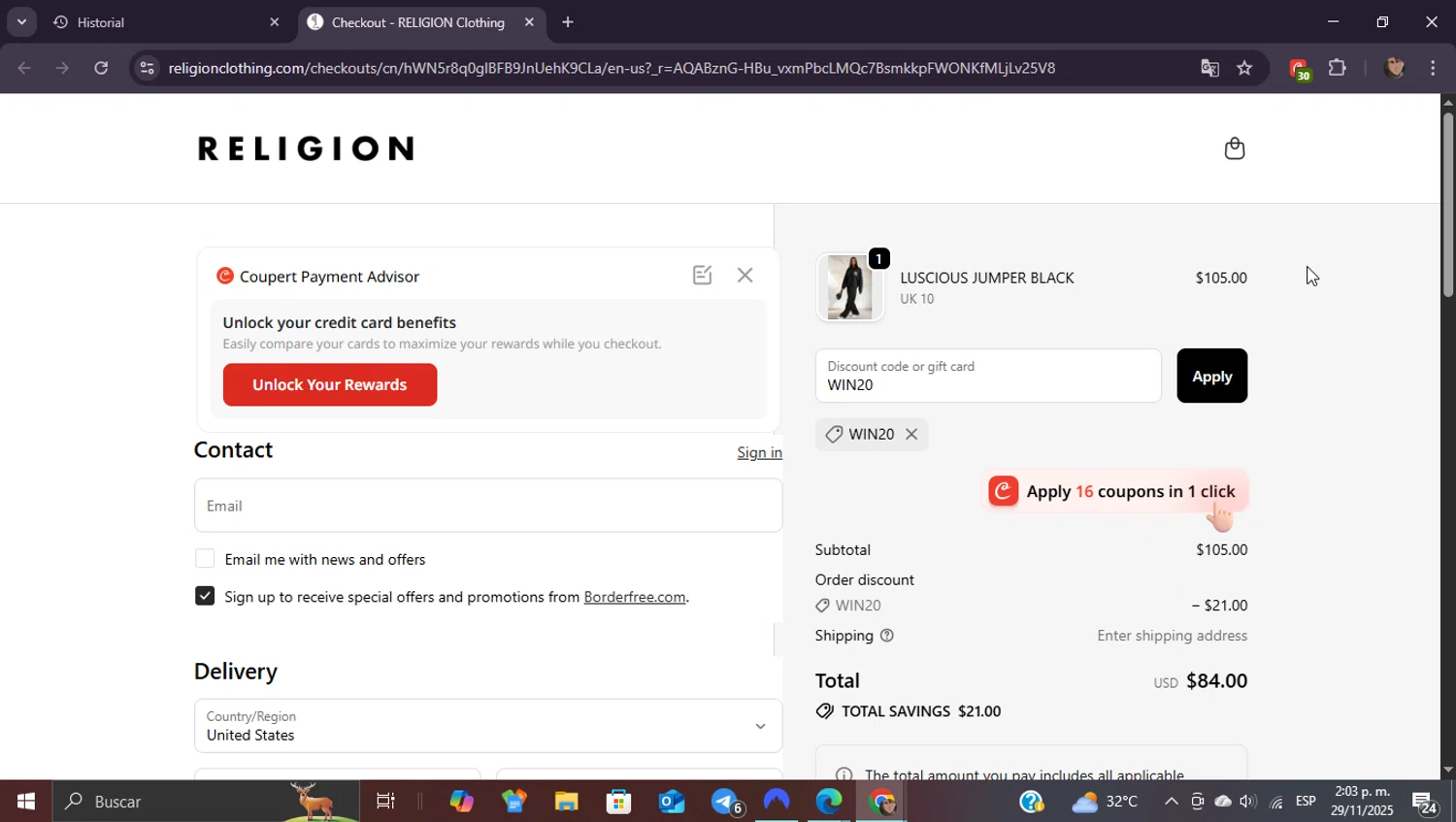Open the Chrome profile avatar
The width and height of the screenshot is (1456, 822).
point(1394,68)
